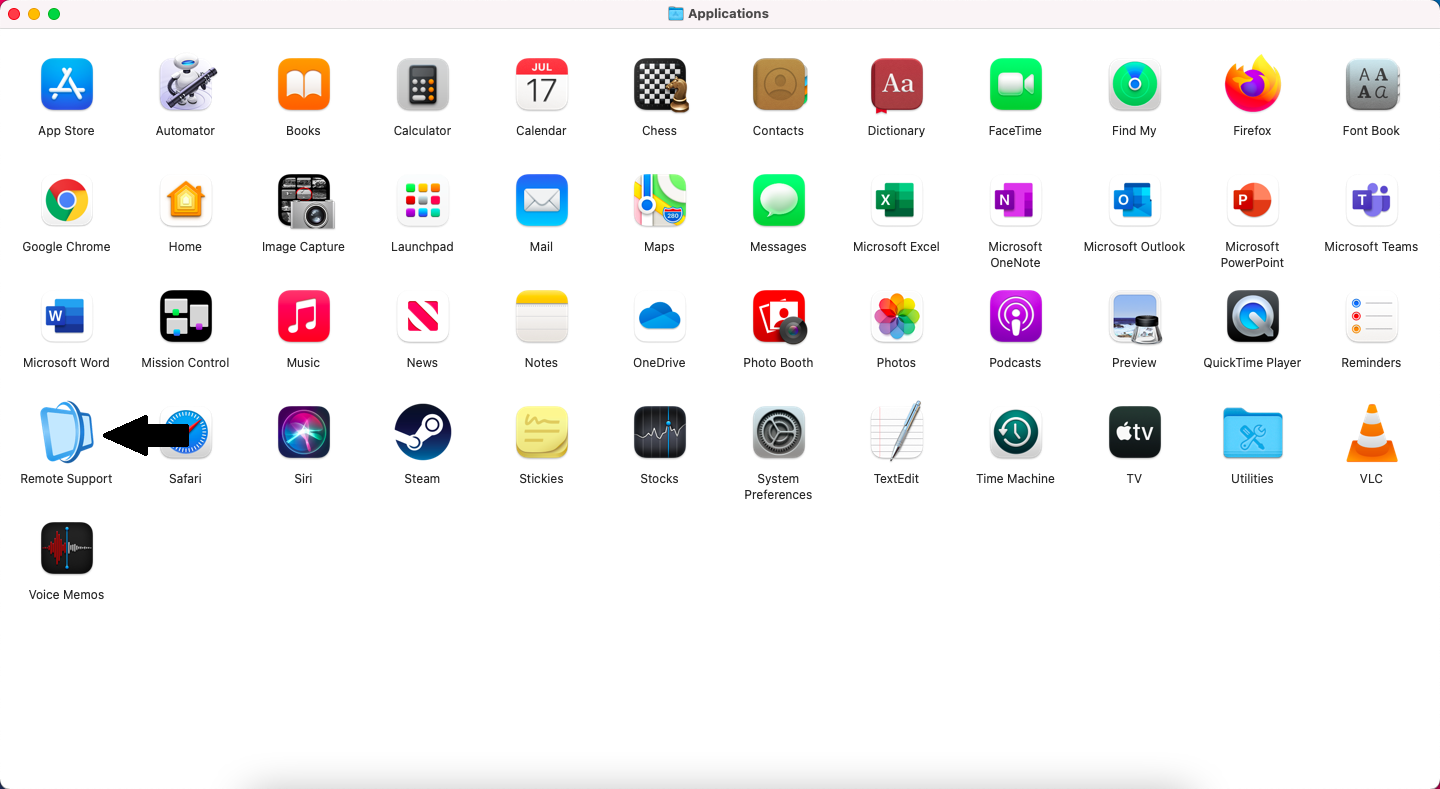This screenshot has width=1440, height=789.
Task: Click the "Utilities" folder name label
Action: tap(1252, 479)
